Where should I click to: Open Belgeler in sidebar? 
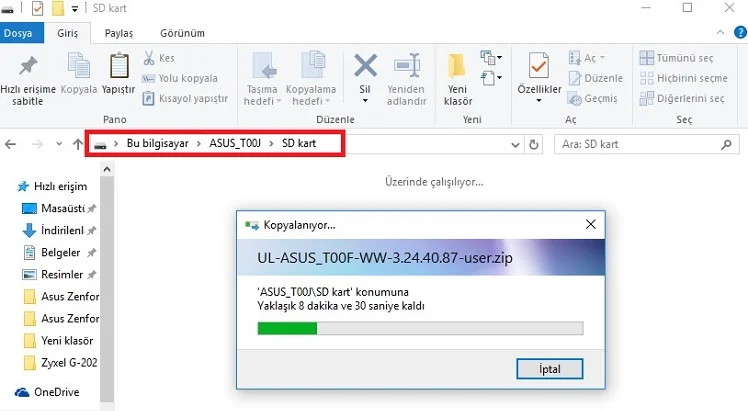click(59, 252)
